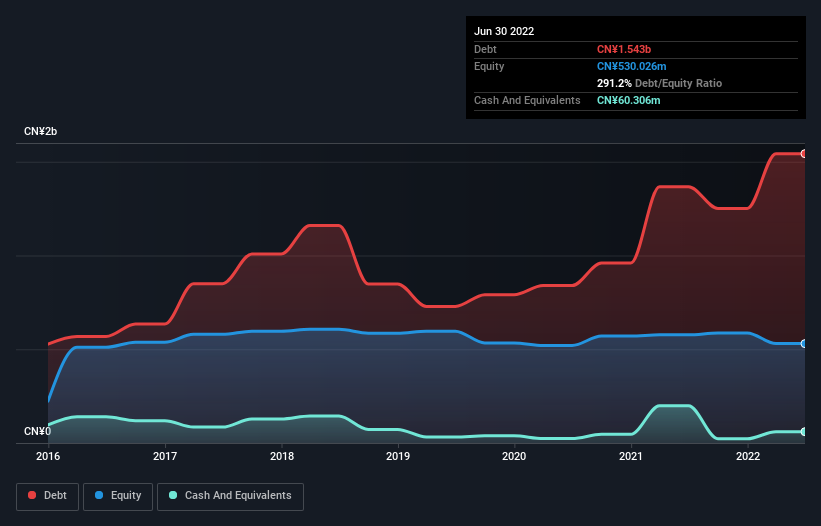Select the 2019 x-axis label
Viewport: 821px width, 526px height.
[398, 456]
